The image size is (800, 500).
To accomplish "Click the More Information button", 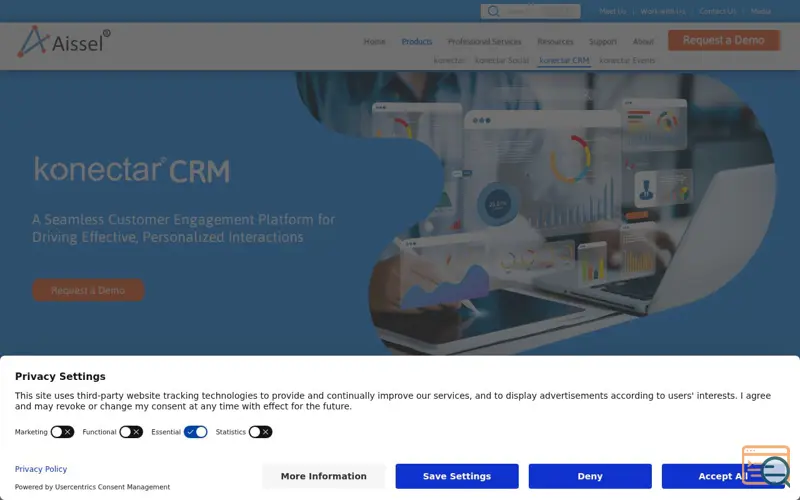I will click(x=323, y=476).
